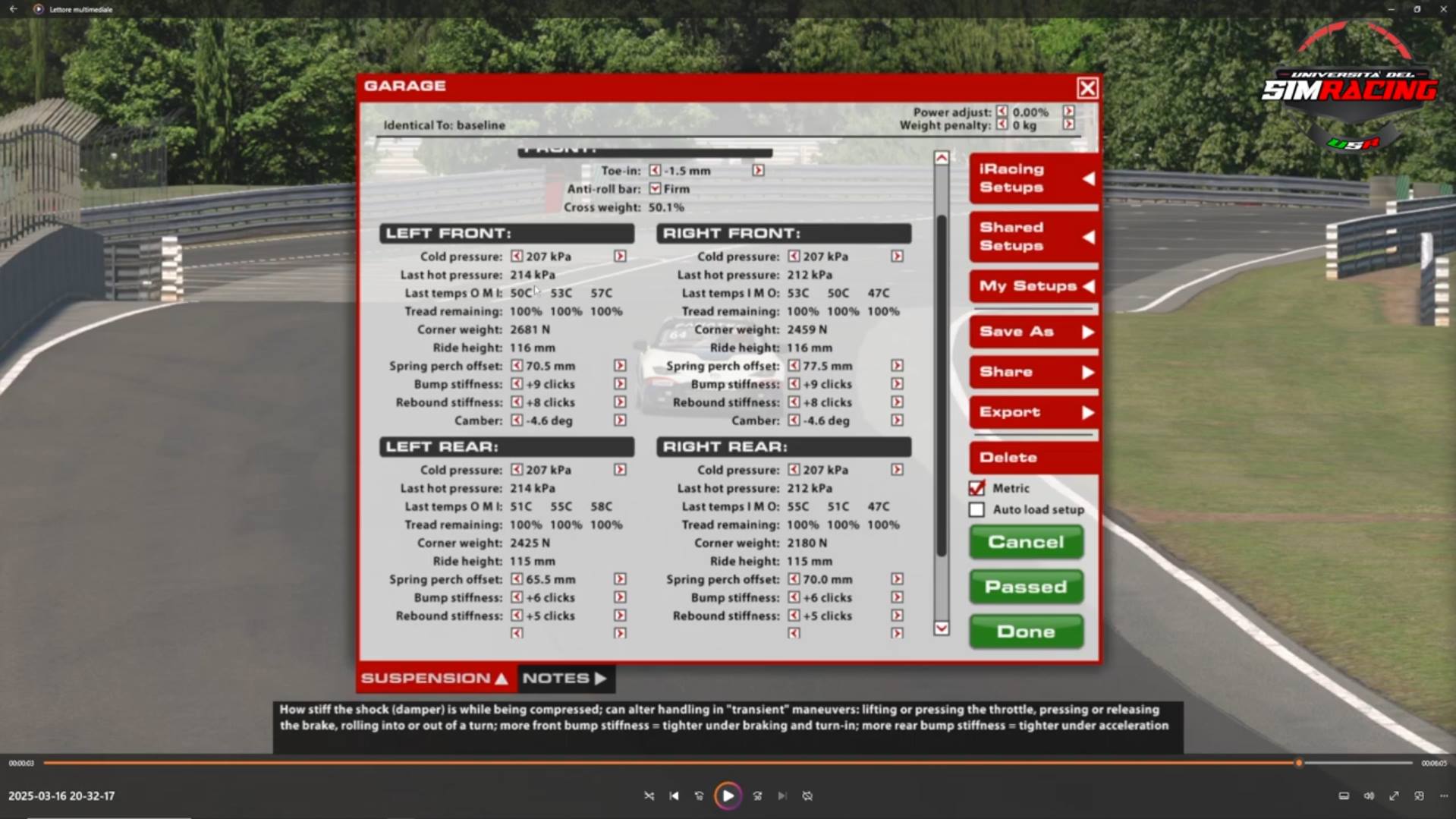Enable the Auto load setup checkbox

(977, 509)
